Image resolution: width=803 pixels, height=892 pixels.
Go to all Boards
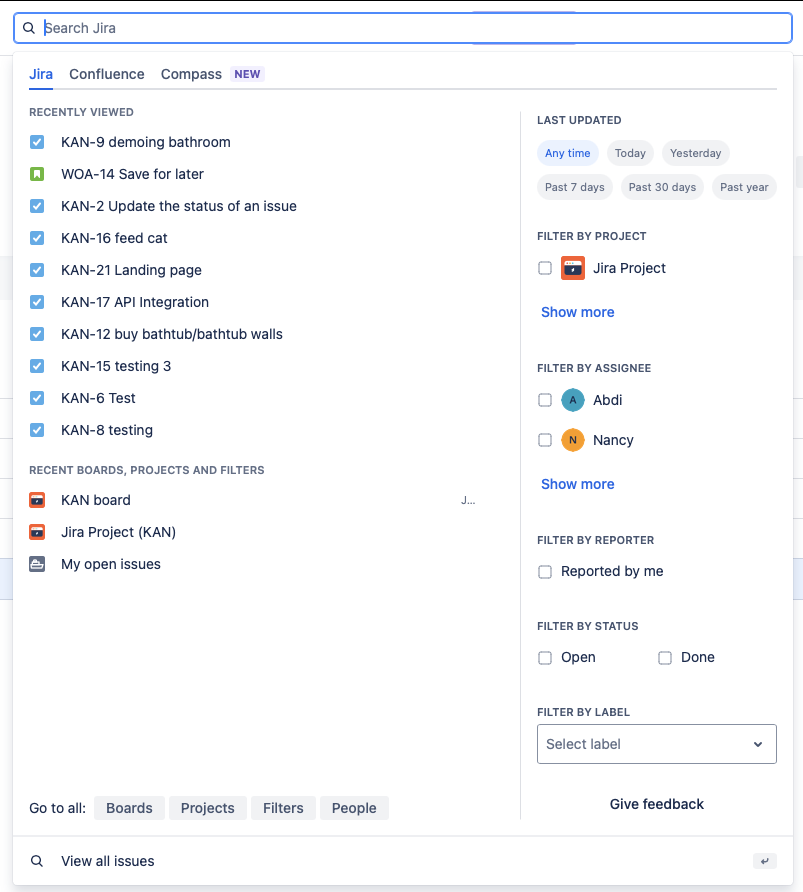pos(129,808)
